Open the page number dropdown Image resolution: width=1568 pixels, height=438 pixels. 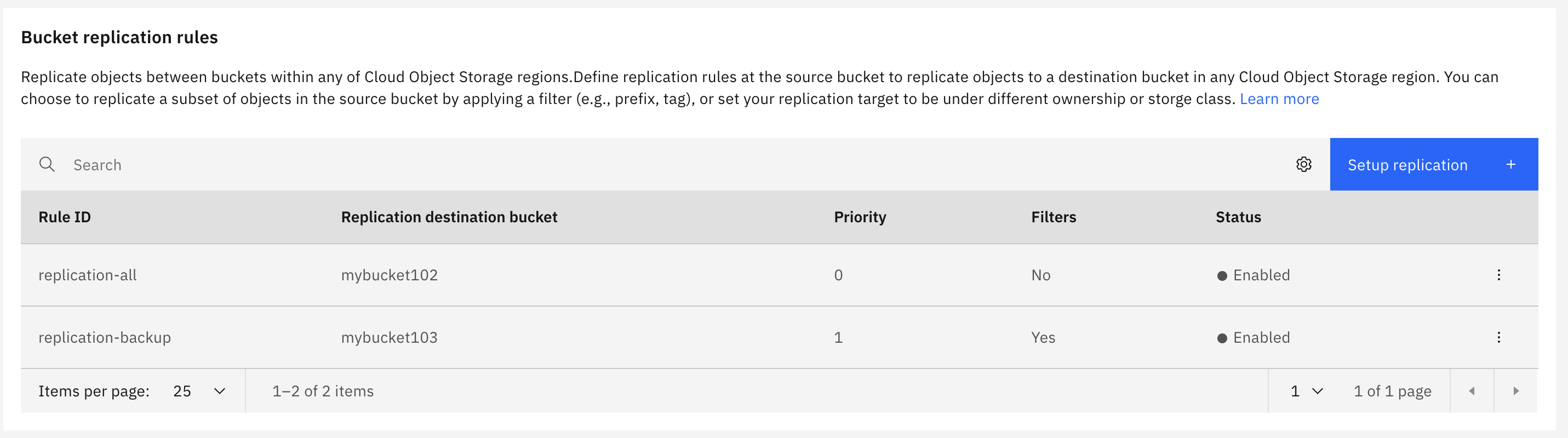1306,391
